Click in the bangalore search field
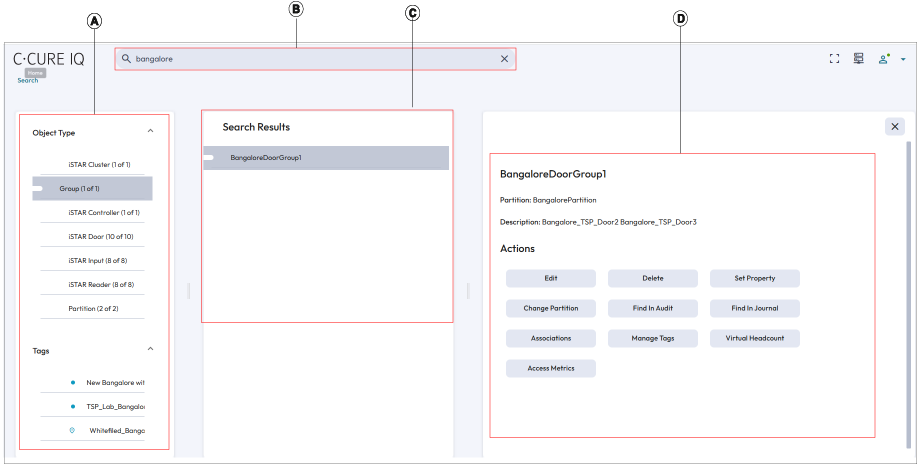Viewport: 917px width, 474px height. [x=310, y=59]
